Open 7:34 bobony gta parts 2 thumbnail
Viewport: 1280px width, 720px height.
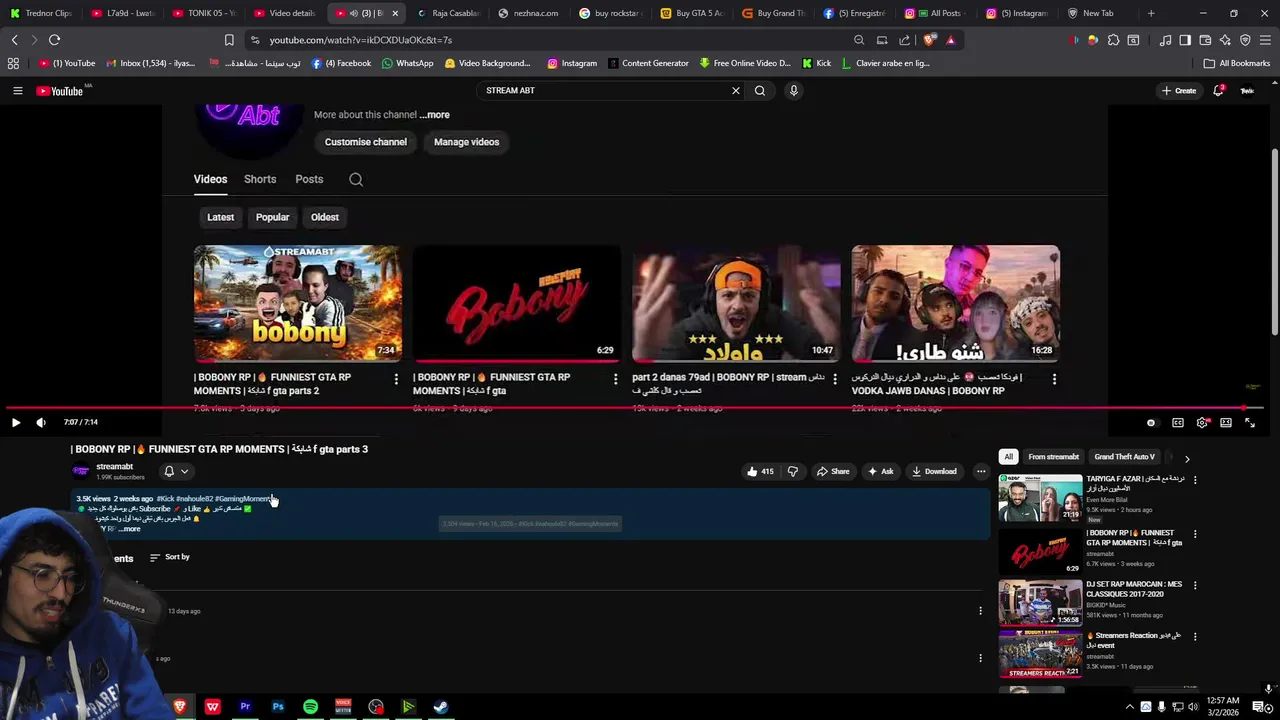point(298,303)
